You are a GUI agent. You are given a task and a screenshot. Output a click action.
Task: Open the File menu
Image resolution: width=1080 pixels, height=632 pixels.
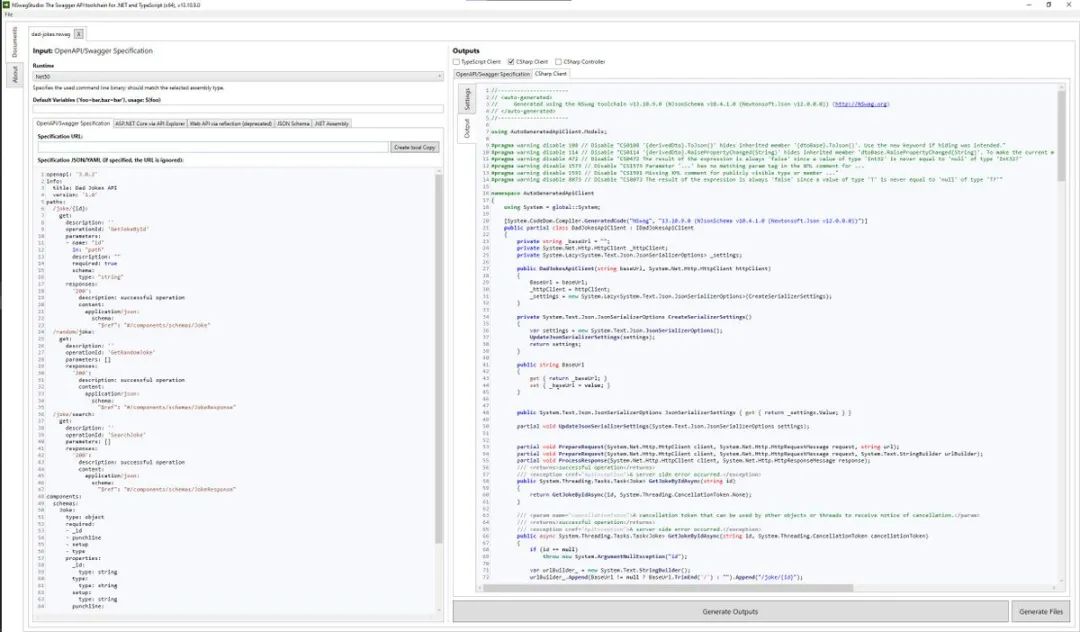[8, 14]
